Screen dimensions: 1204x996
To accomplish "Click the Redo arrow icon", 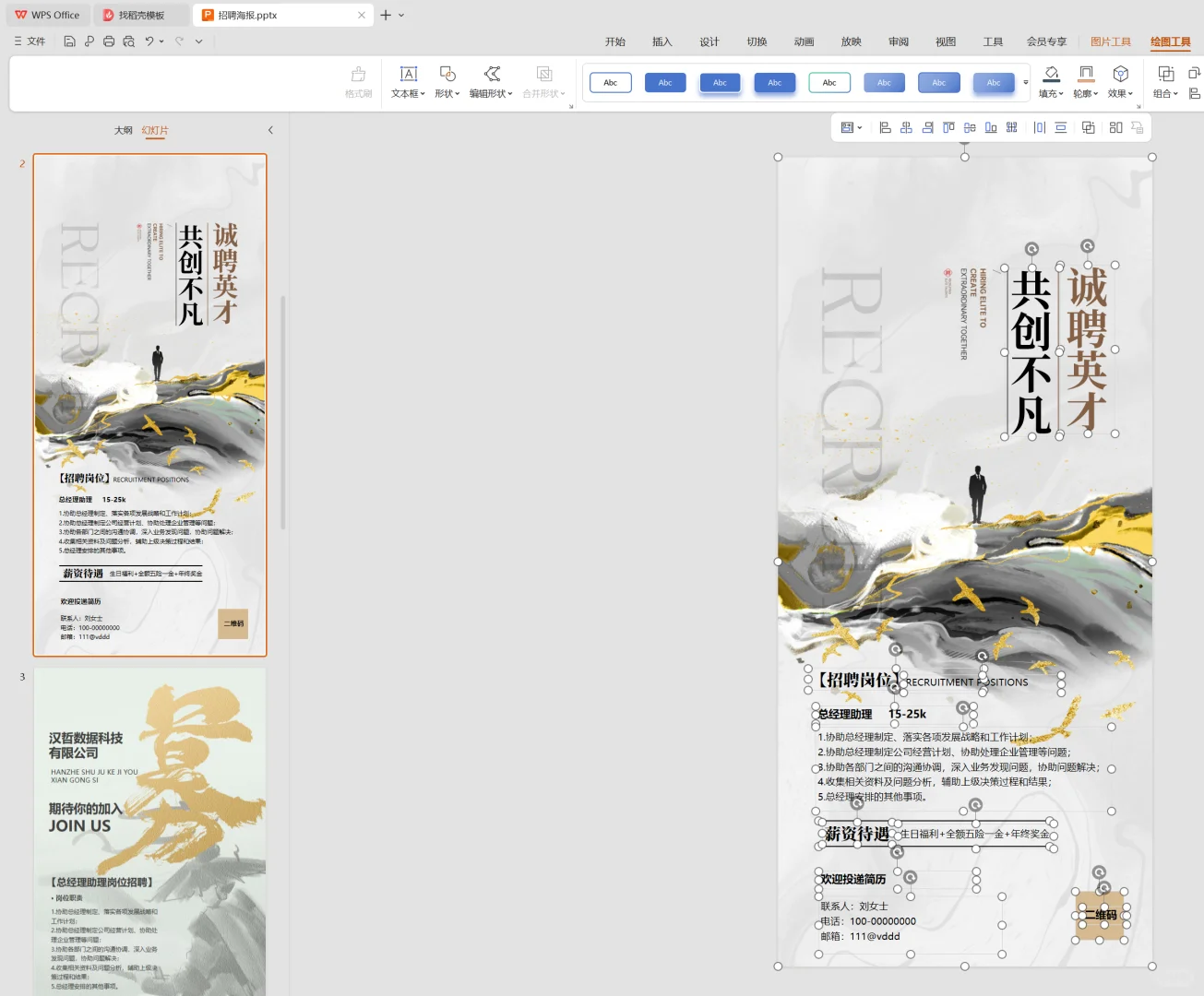I will pos(180,41).
